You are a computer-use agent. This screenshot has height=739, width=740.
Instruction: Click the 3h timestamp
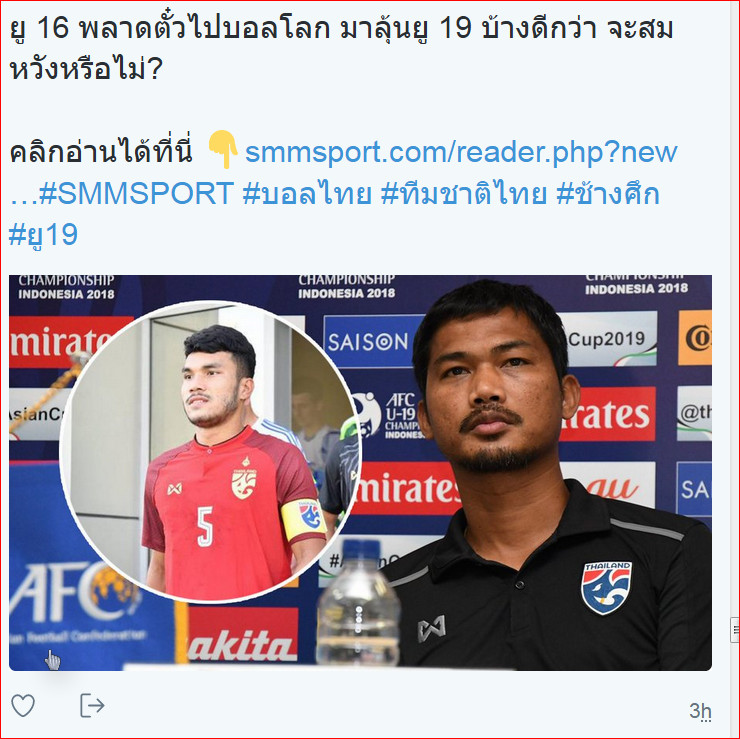point(700,710)
